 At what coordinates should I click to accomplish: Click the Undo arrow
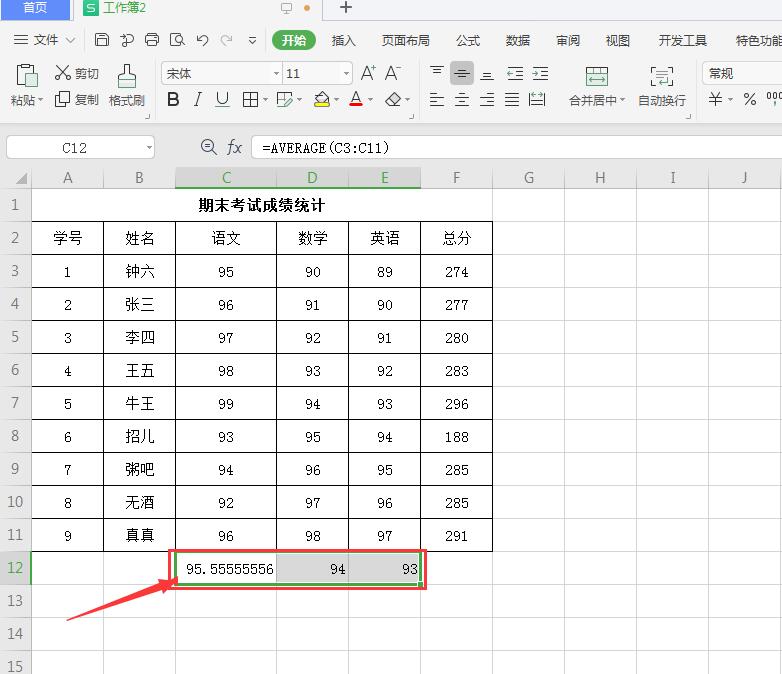click(202, 40)
